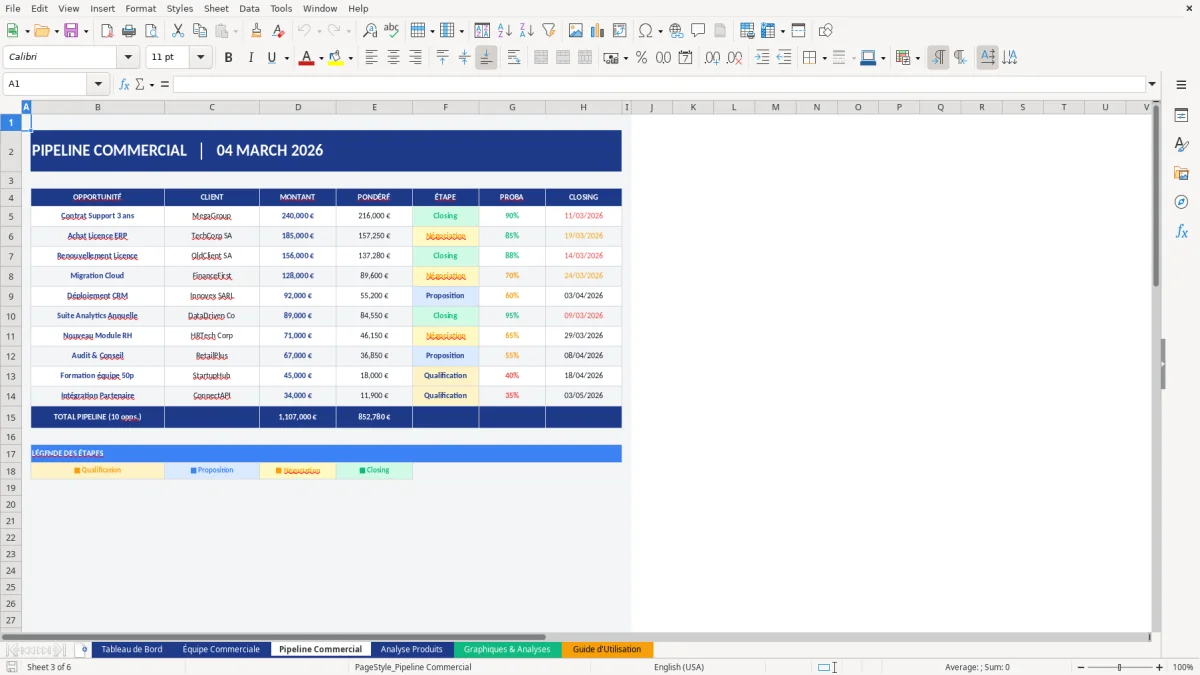Click the Print icon

tap(129, 31)
